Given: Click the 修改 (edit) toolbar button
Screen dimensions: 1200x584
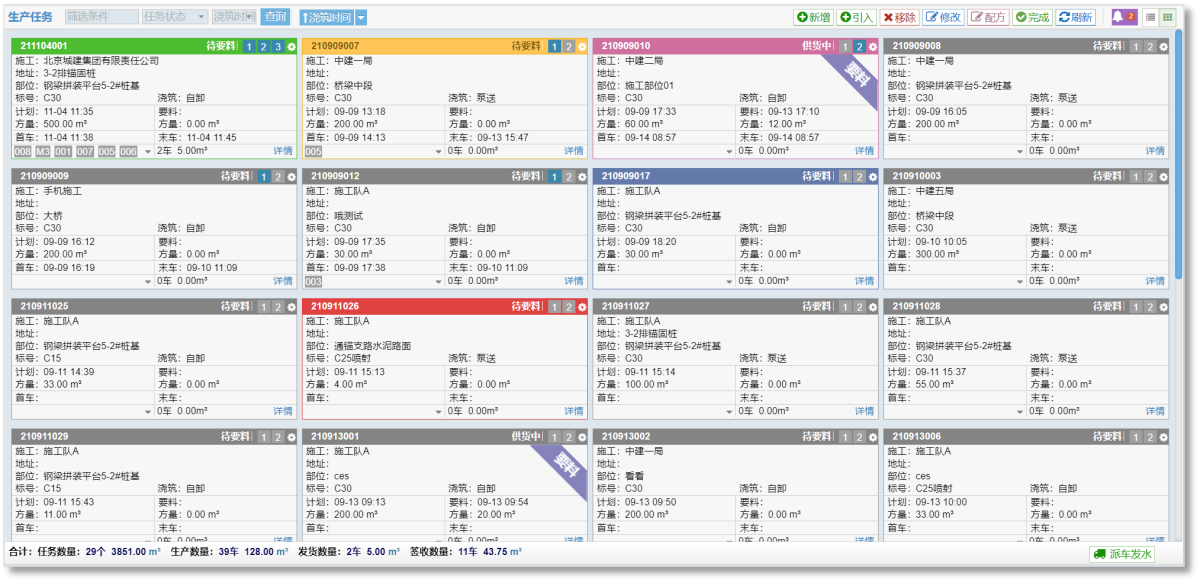Looking at the screenshot, I should pyautogui.click(x=943, y=17).
